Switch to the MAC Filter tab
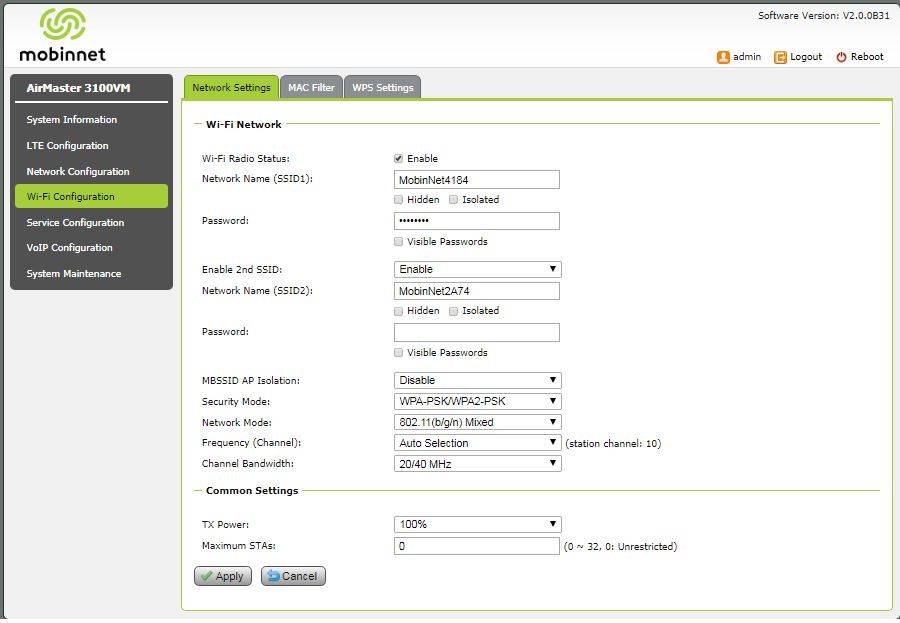 (x=311, y=87)
